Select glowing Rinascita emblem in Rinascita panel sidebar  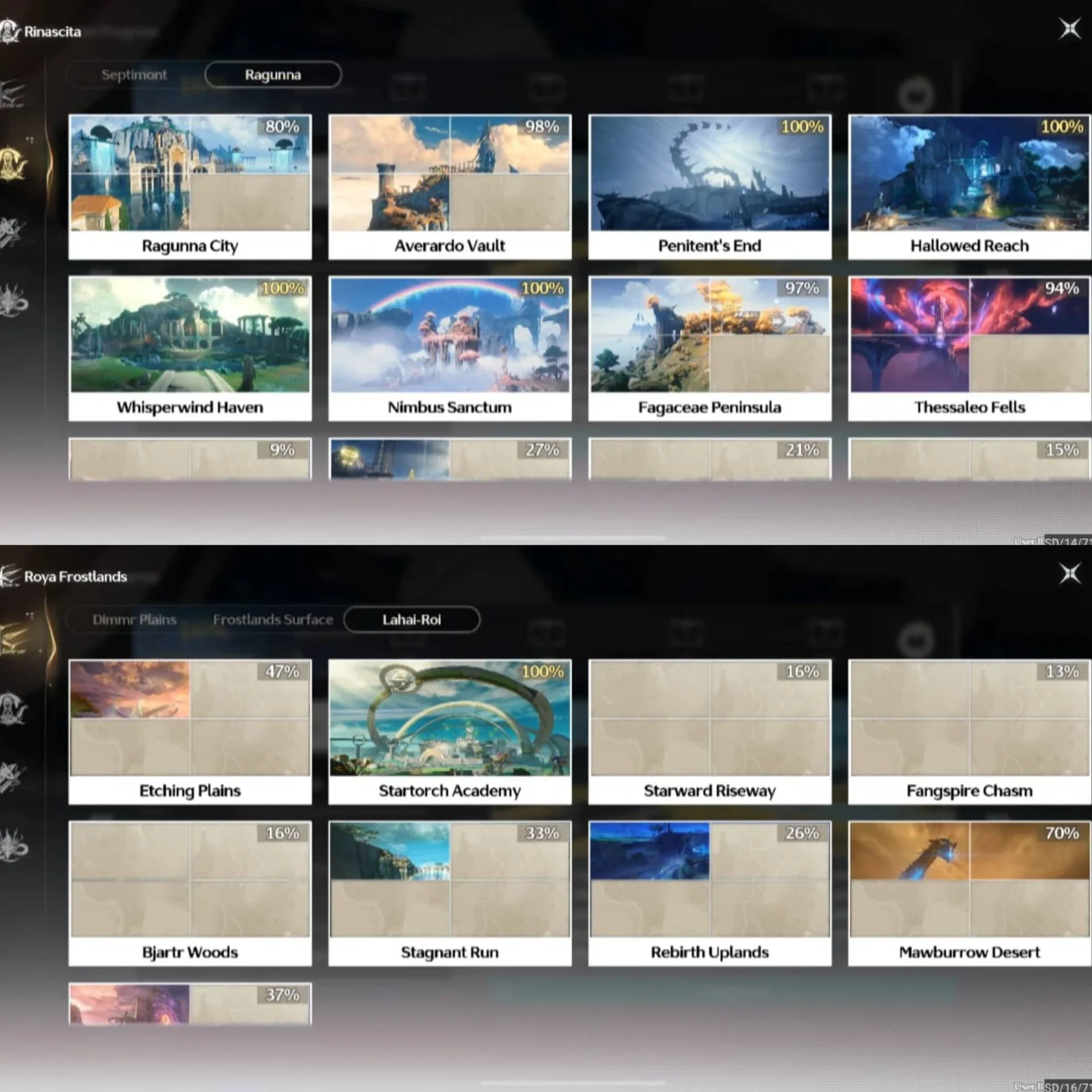(14, 165)
